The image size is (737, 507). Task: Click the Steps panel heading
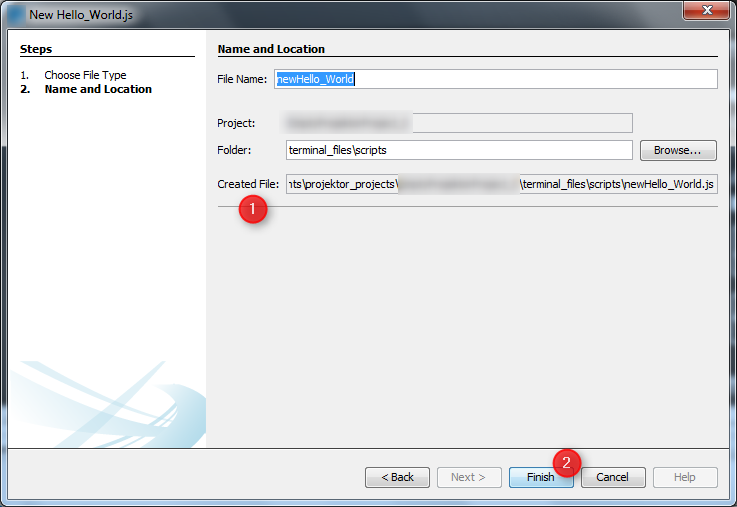pos(36,49)
